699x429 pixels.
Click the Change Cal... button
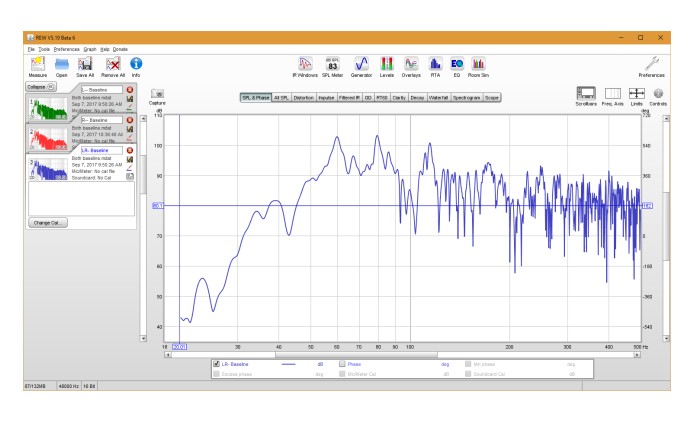coord(47,222)
